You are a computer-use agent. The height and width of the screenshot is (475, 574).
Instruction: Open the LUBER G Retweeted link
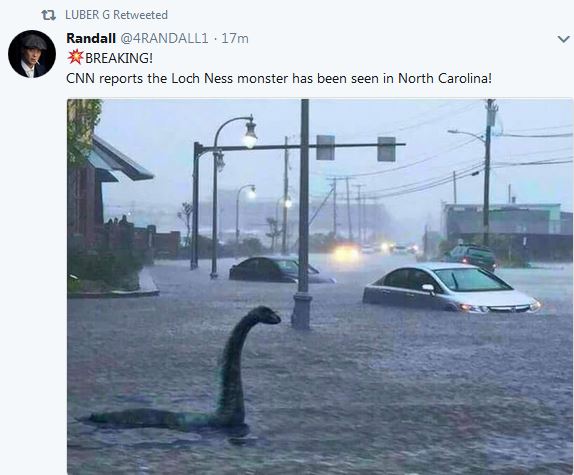point(116,15)
